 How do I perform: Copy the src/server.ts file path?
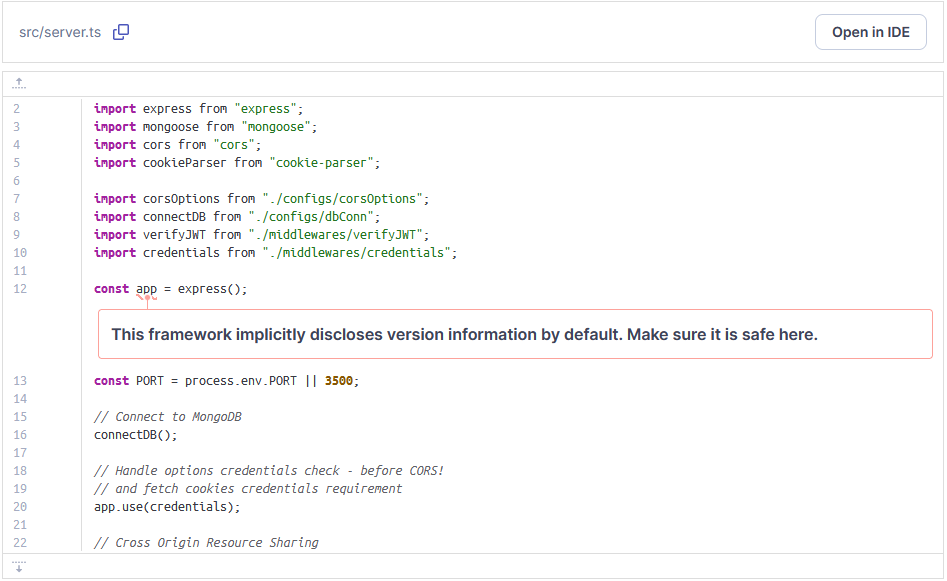pos(121,32)
